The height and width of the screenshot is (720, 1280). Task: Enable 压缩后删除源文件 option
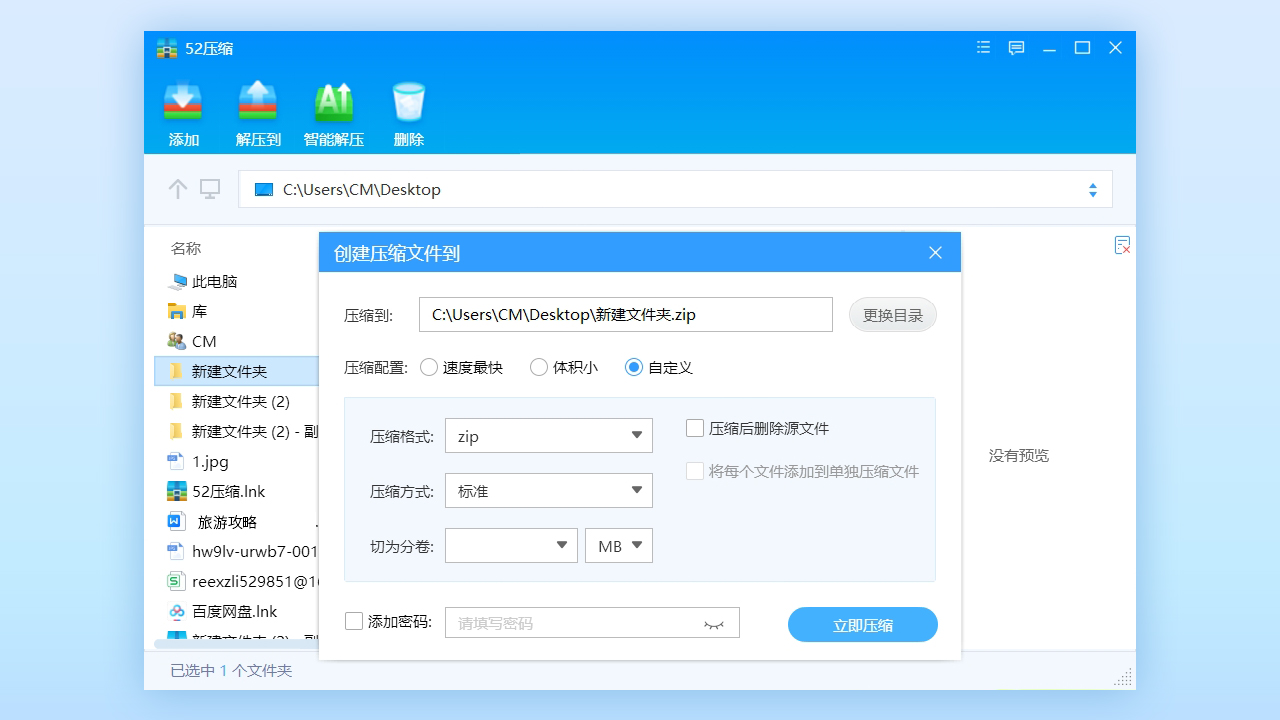coord(695,428)
